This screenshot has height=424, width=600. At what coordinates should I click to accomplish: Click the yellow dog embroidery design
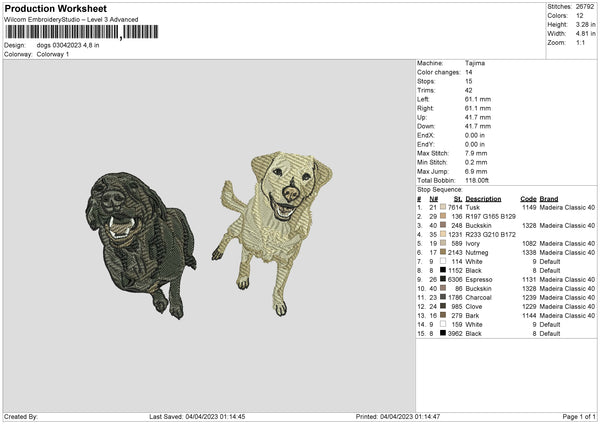tap(272, 233)
